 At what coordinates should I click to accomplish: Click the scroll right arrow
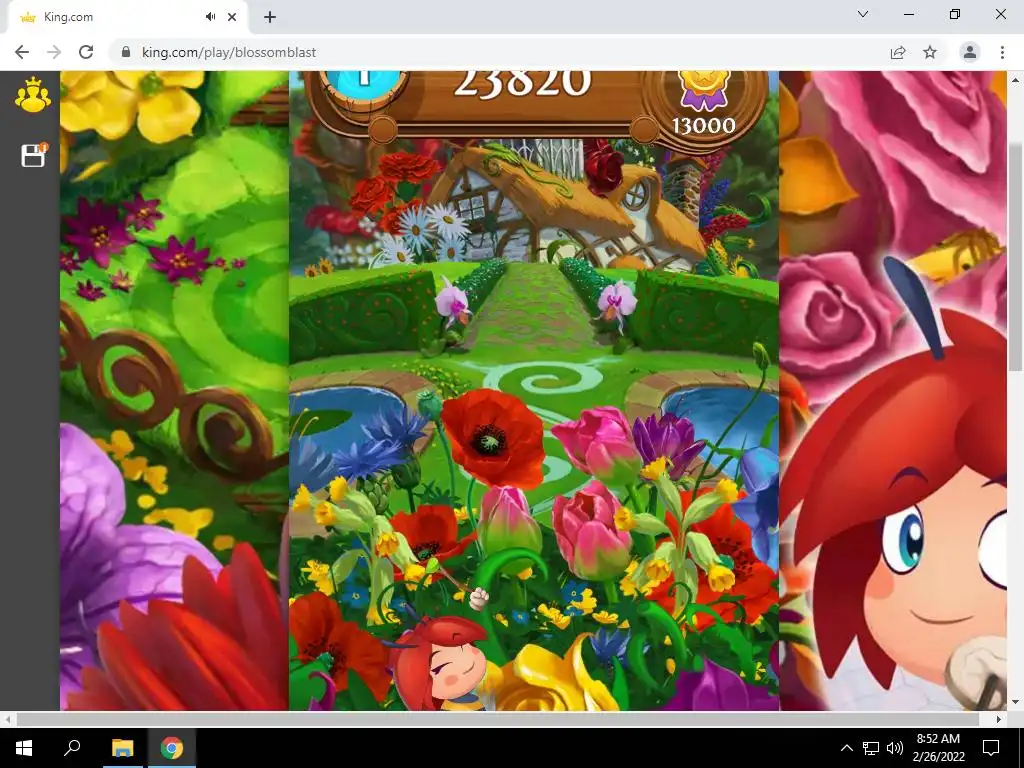pyautogui.click(x=999, y=719)
